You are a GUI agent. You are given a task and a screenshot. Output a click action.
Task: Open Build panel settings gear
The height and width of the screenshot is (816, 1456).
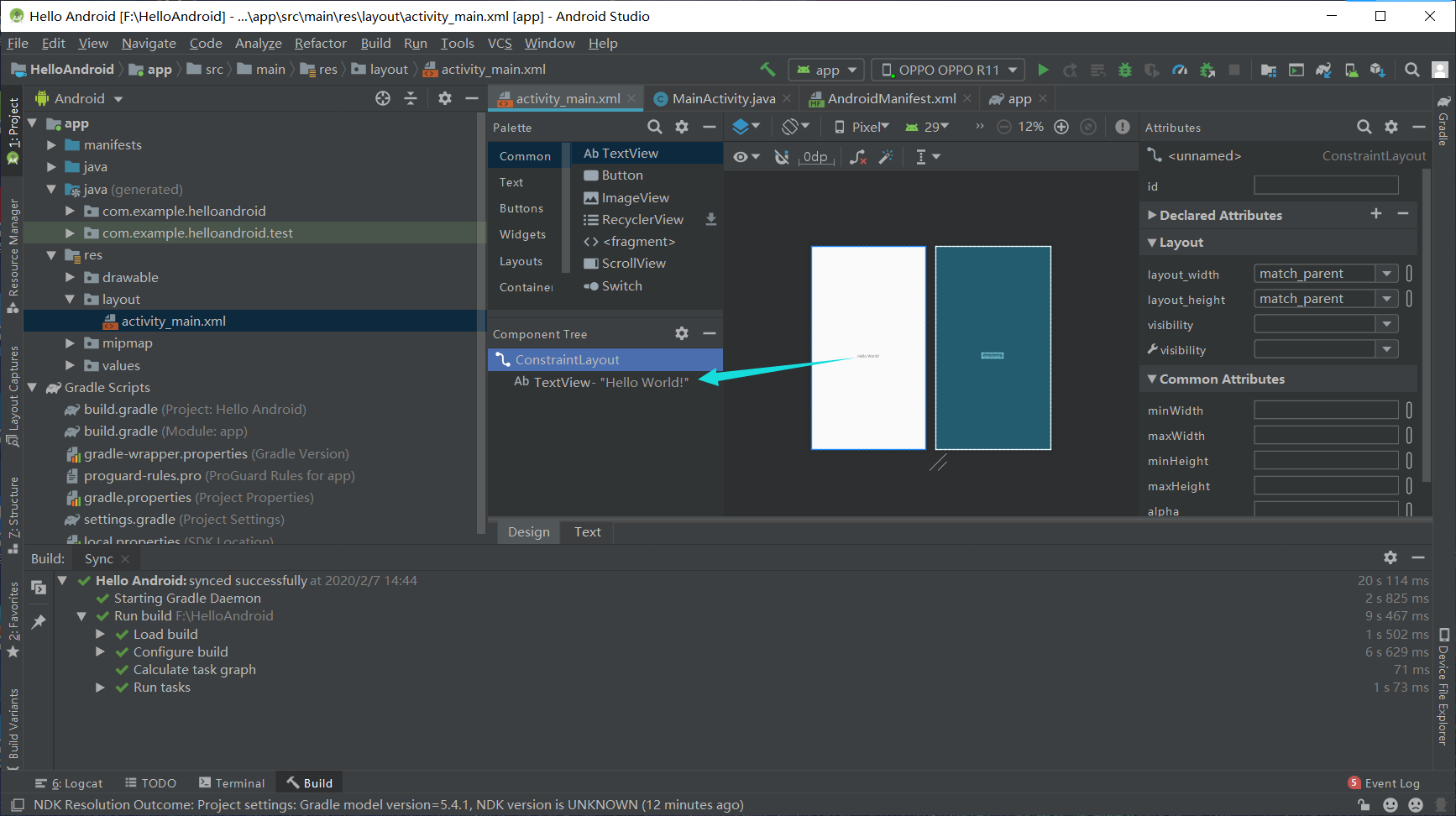[1391, 557]
